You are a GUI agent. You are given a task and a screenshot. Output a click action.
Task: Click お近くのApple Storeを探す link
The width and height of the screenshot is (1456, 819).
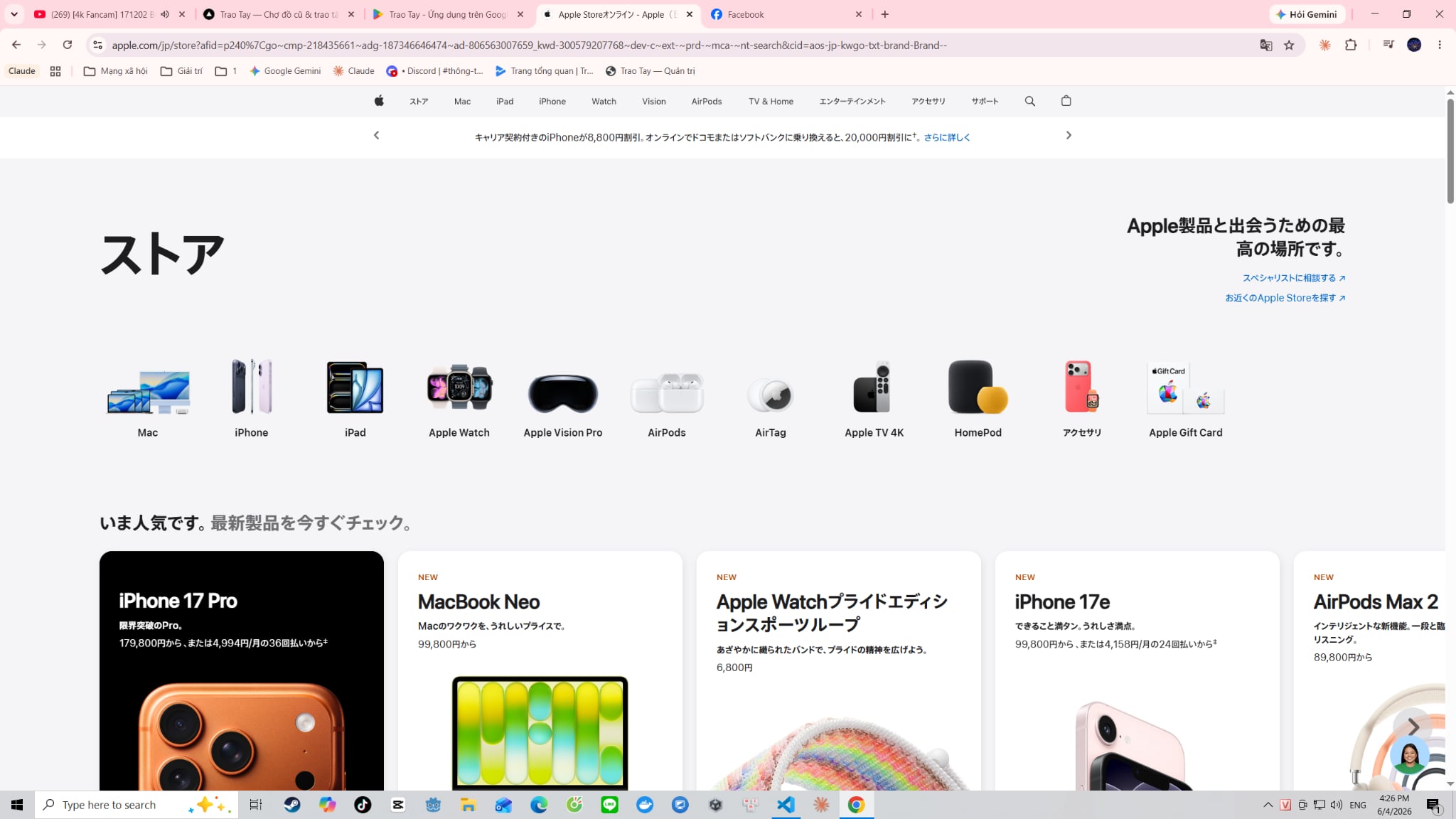(1285, 298)
